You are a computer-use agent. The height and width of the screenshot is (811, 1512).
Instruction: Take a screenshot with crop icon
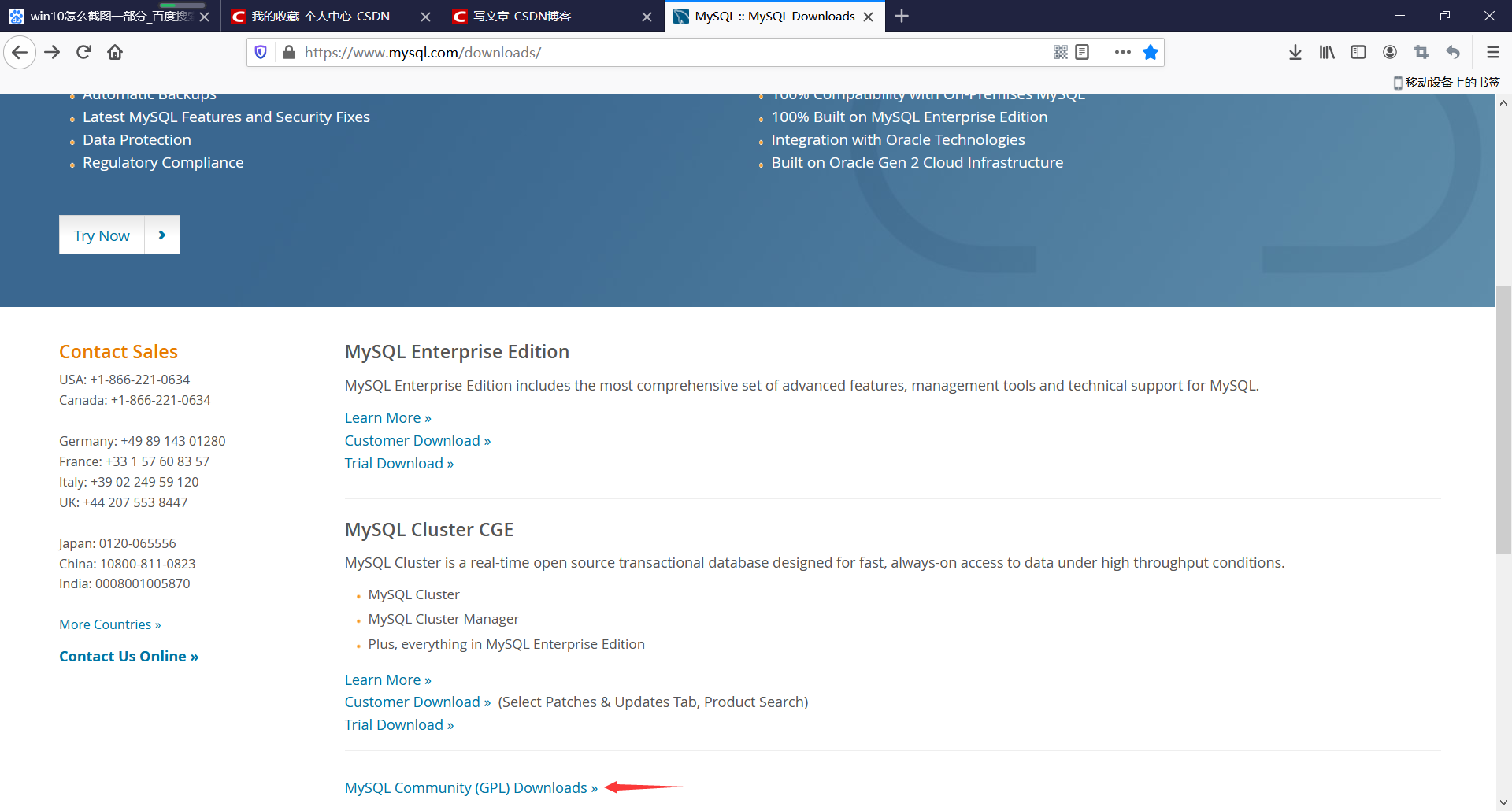[1421, 53]
